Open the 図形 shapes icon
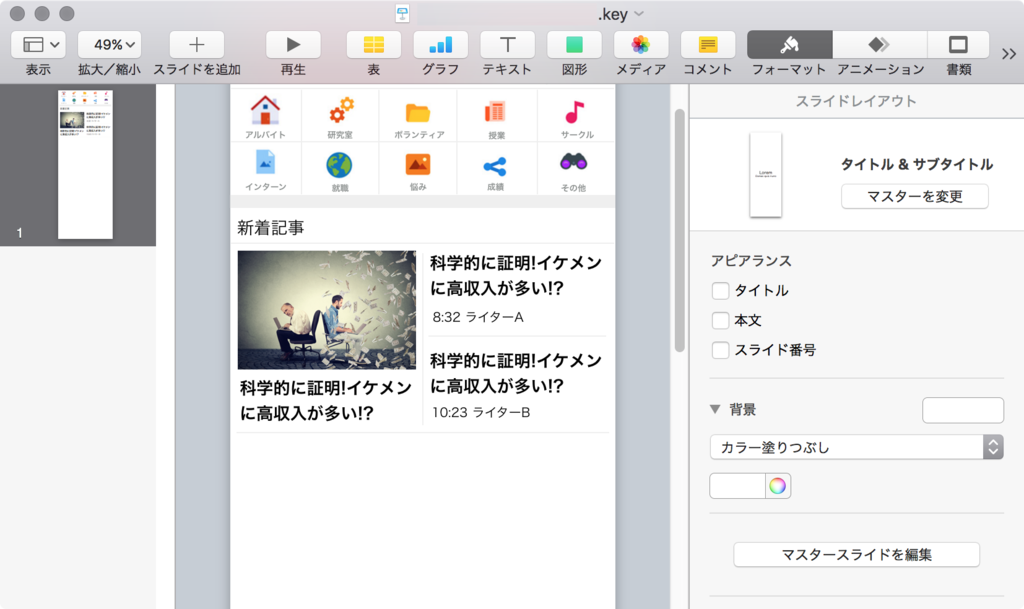 (574, 44)
